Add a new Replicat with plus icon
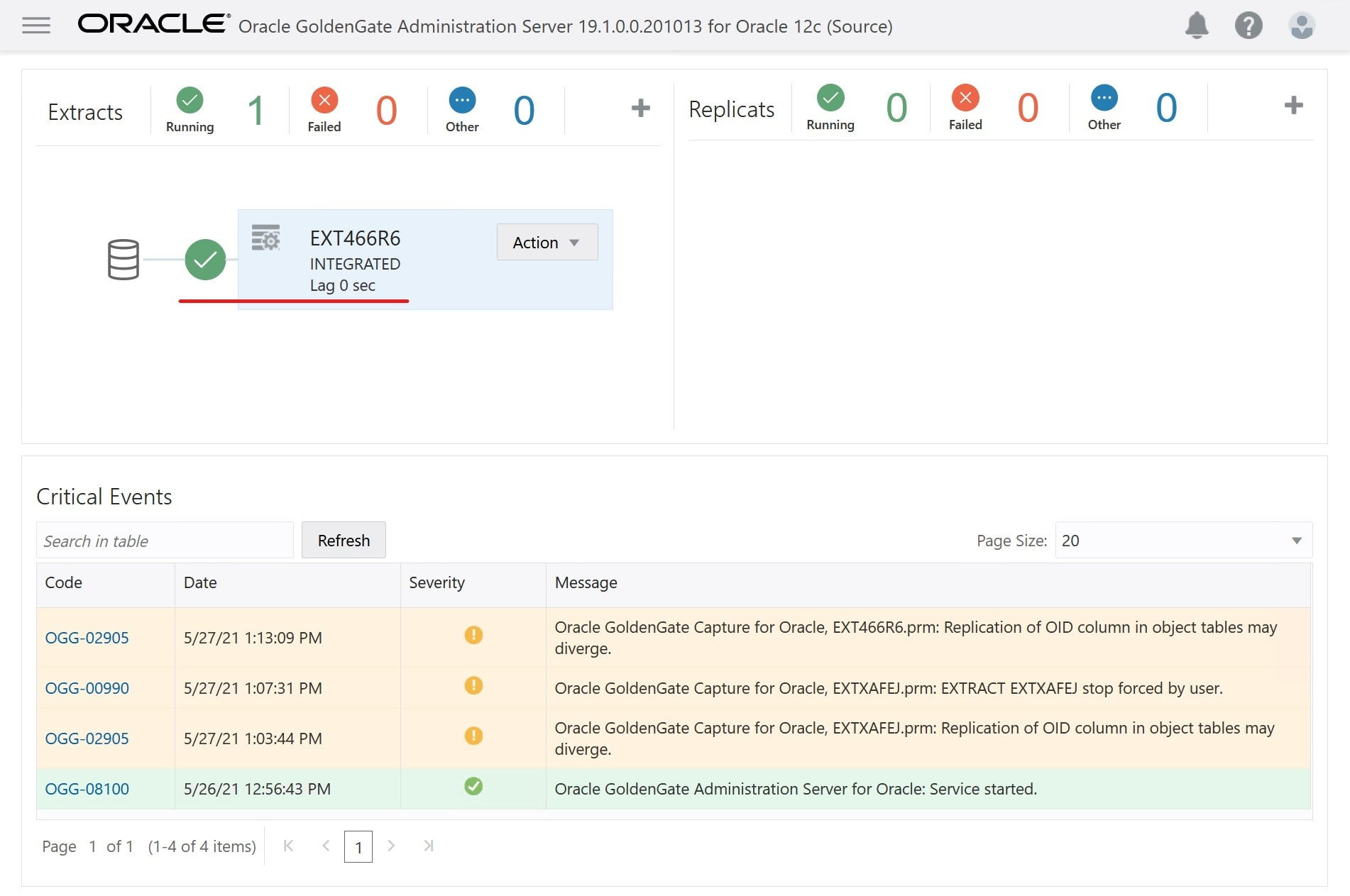 (1293, 106)
